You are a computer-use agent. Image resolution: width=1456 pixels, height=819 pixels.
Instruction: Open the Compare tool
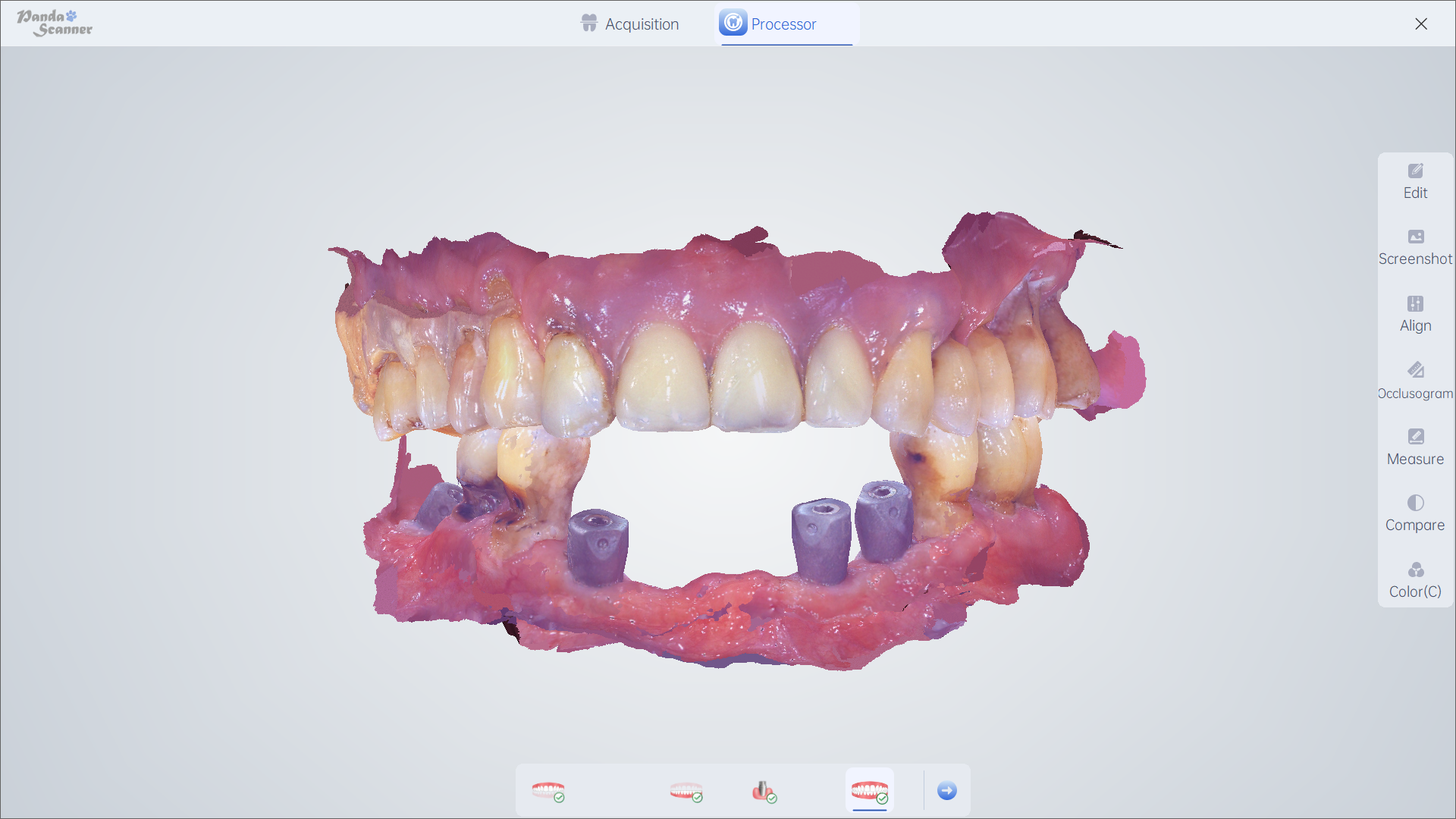[x=1414, y=512]
